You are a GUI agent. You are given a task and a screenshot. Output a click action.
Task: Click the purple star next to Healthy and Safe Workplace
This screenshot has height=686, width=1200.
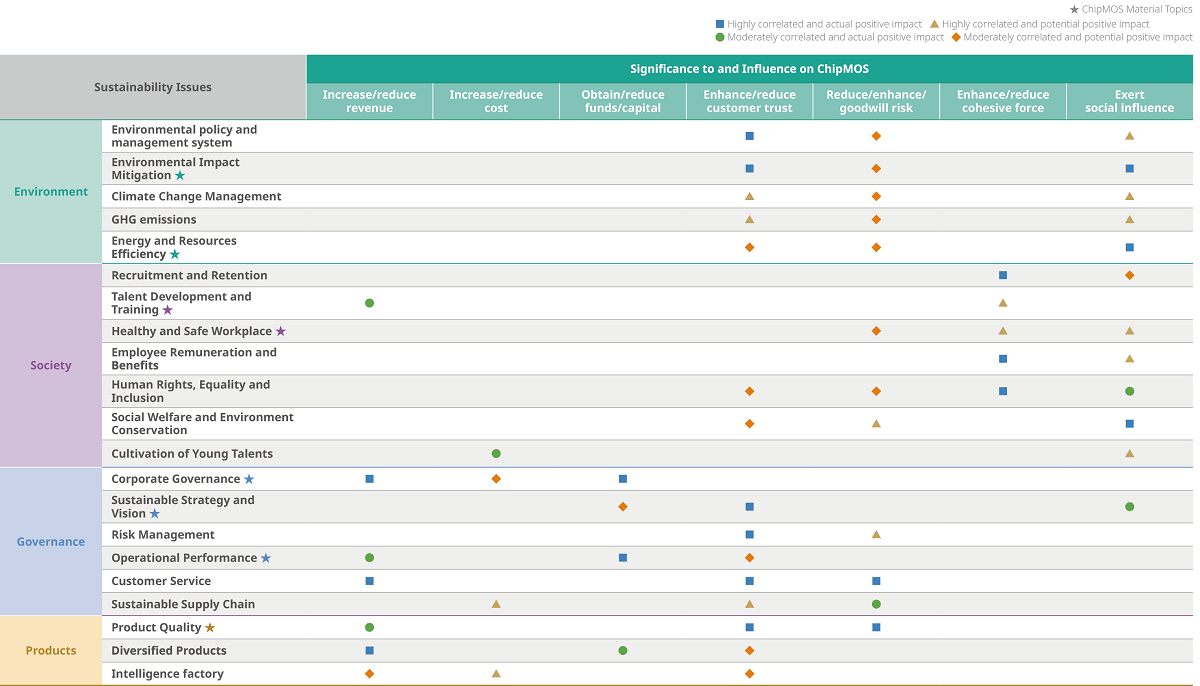tap(281, 331)
